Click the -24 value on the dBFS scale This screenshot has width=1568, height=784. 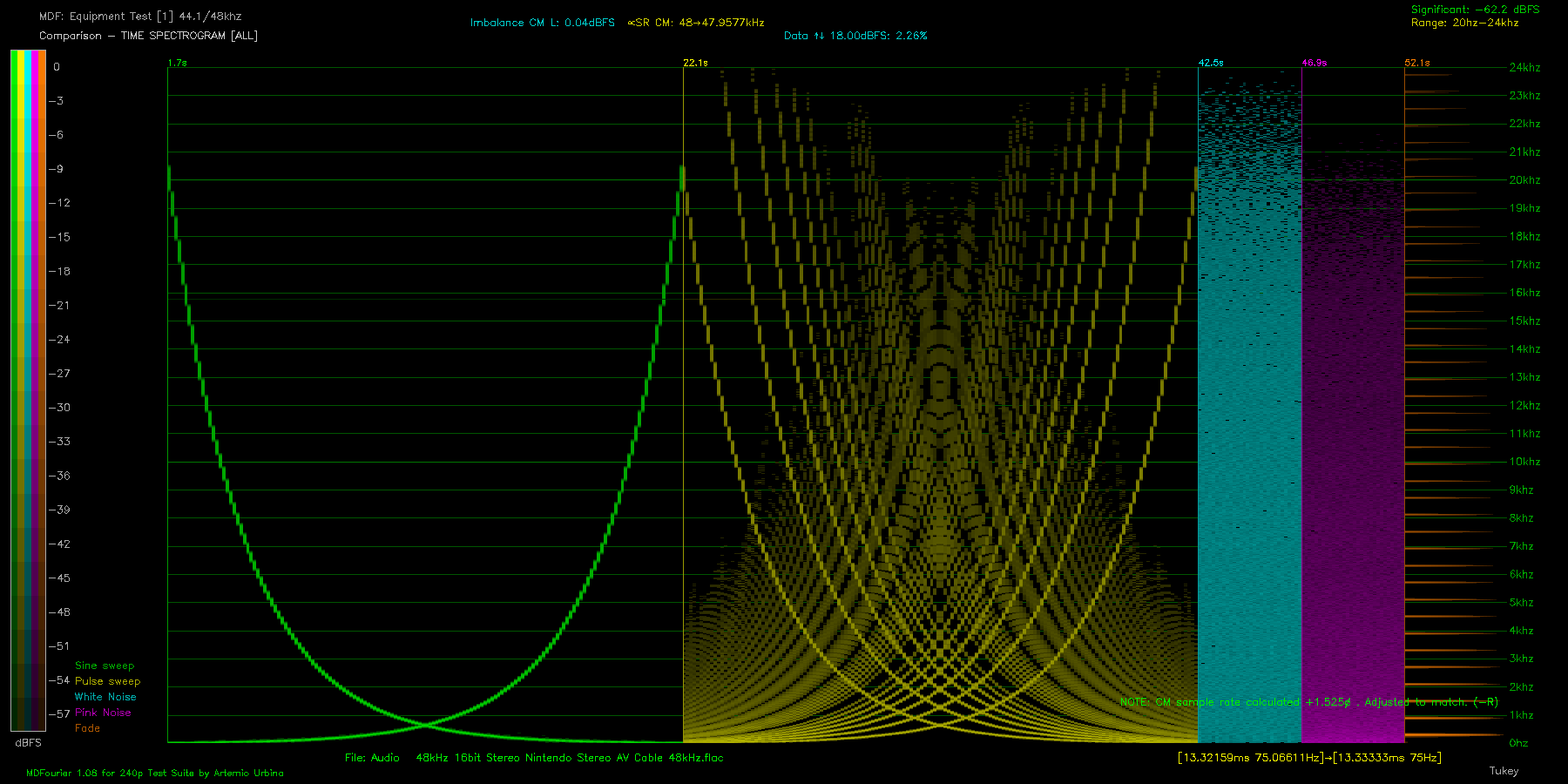point(59,340)
